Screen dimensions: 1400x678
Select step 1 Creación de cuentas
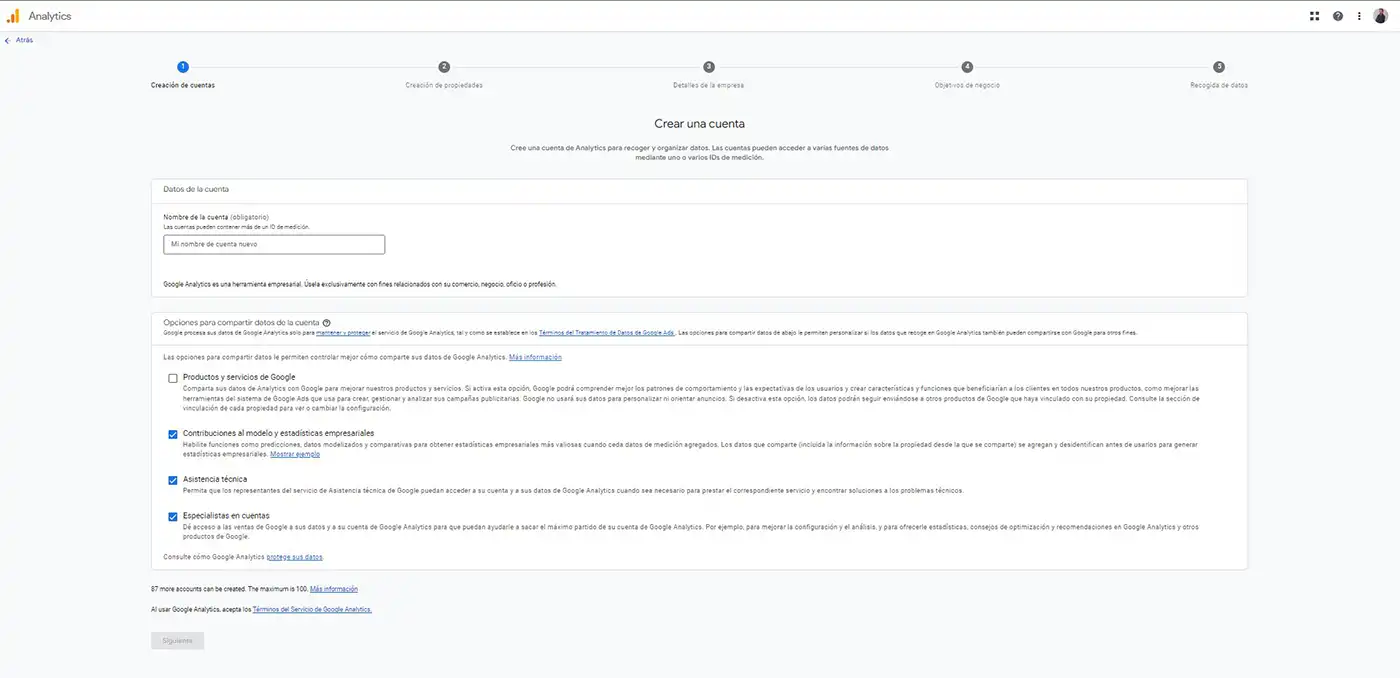point(183,67)
